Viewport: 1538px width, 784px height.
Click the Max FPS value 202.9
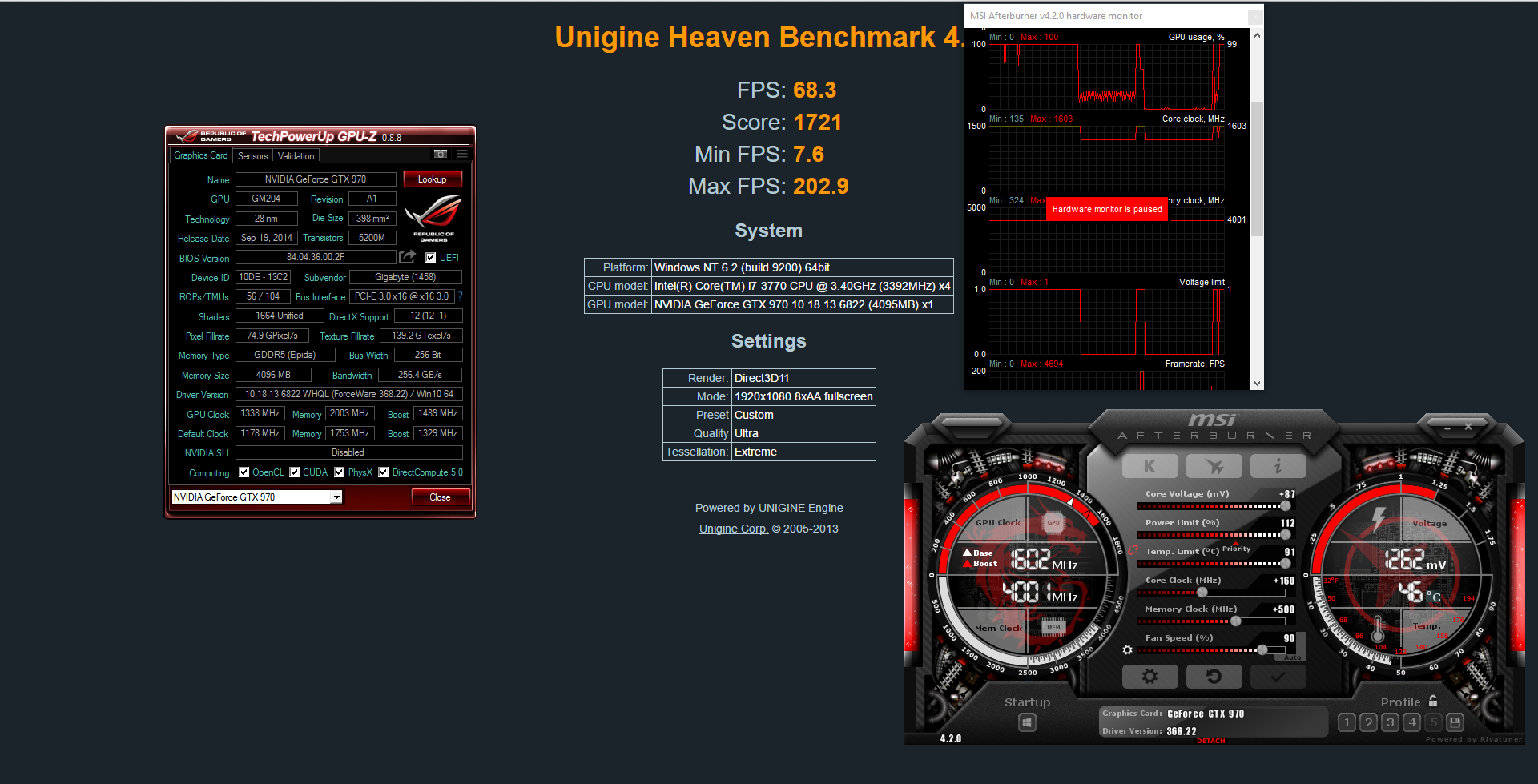820,186
